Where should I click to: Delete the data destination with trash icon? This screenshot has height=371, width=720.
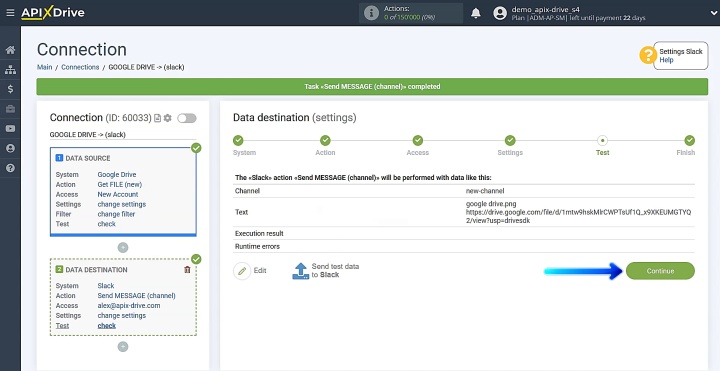tap(187, 270)
